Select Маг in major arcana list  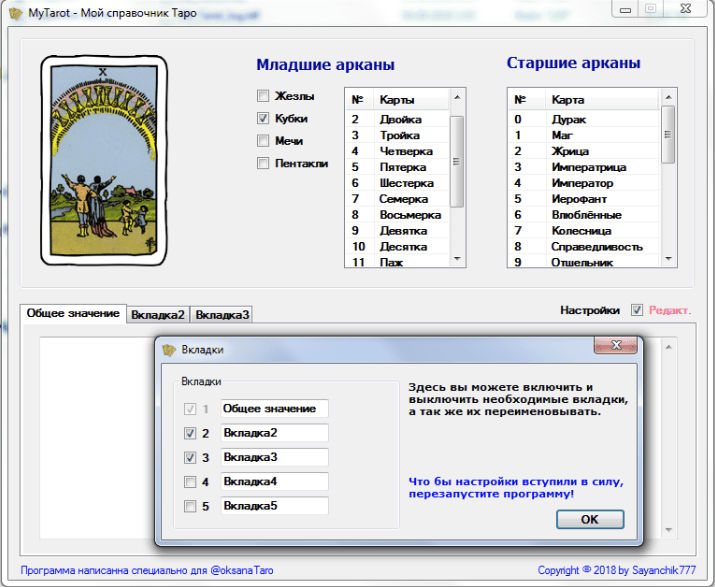(x=584, y=135)
